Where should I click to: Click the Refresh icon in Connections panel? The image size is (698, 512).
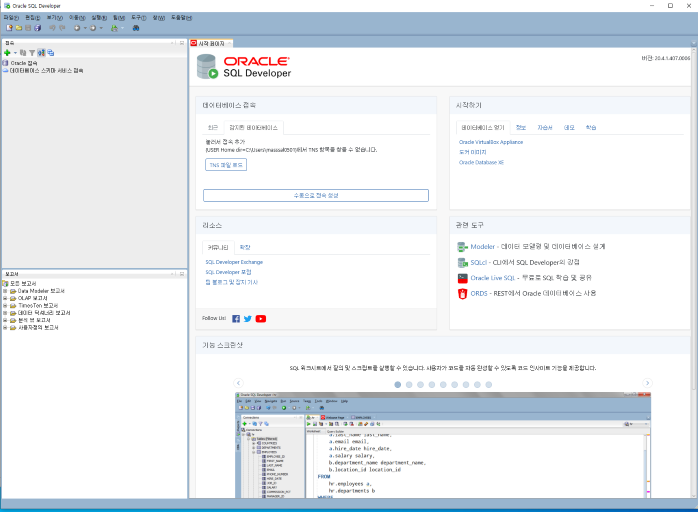(23, 53)
